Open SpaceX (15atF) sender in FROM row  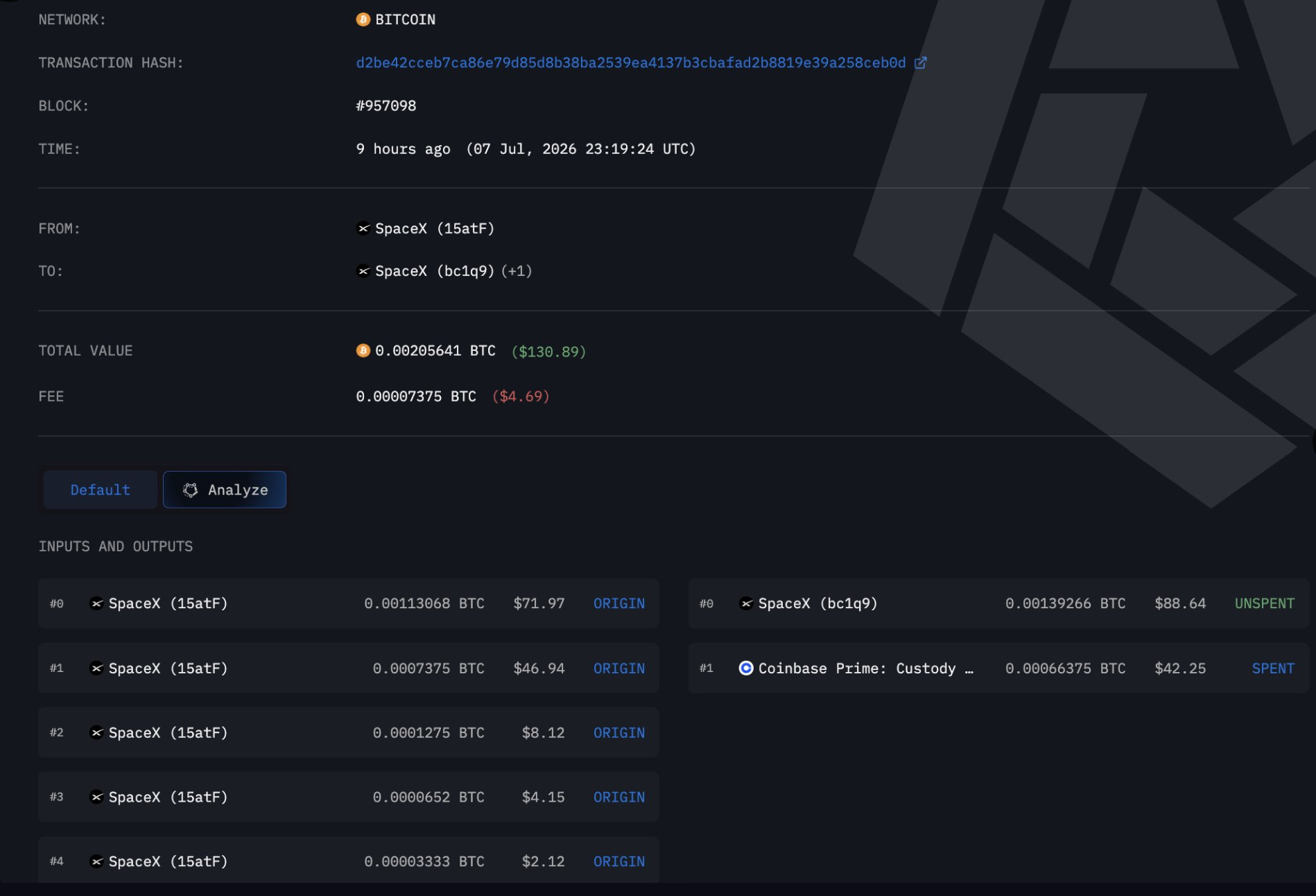(x=435, y=228)
